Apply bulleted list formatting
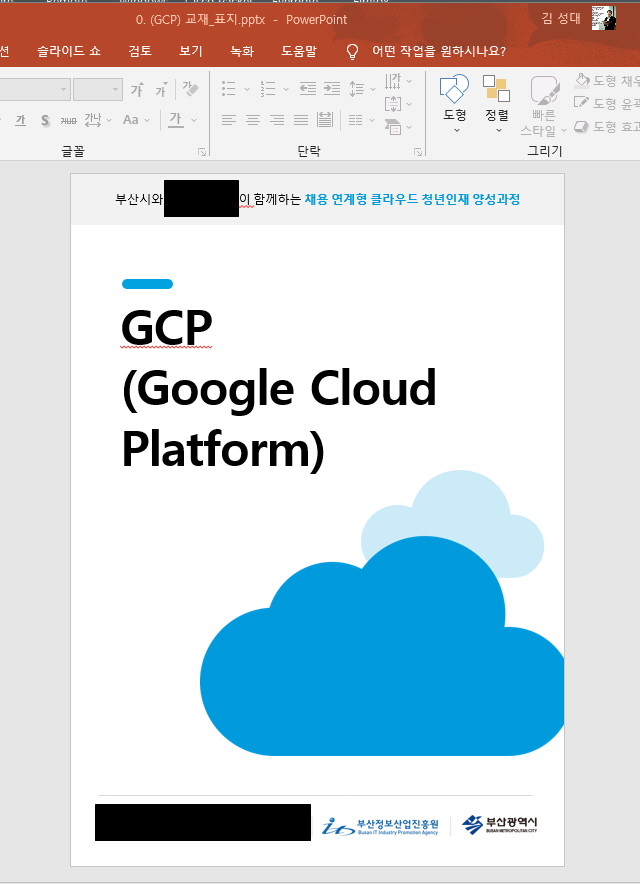The width and height of the screenshot is (640, 884). [x=228, y=89]
